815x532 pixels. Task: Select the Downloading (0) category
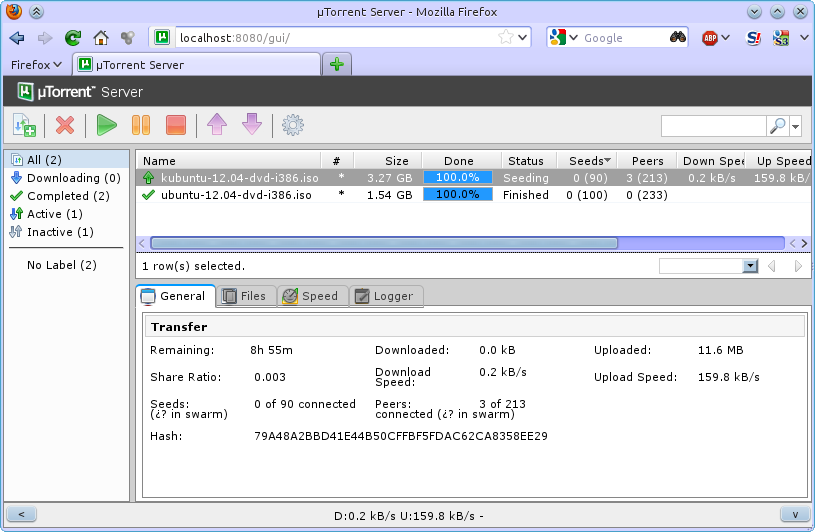67,178
